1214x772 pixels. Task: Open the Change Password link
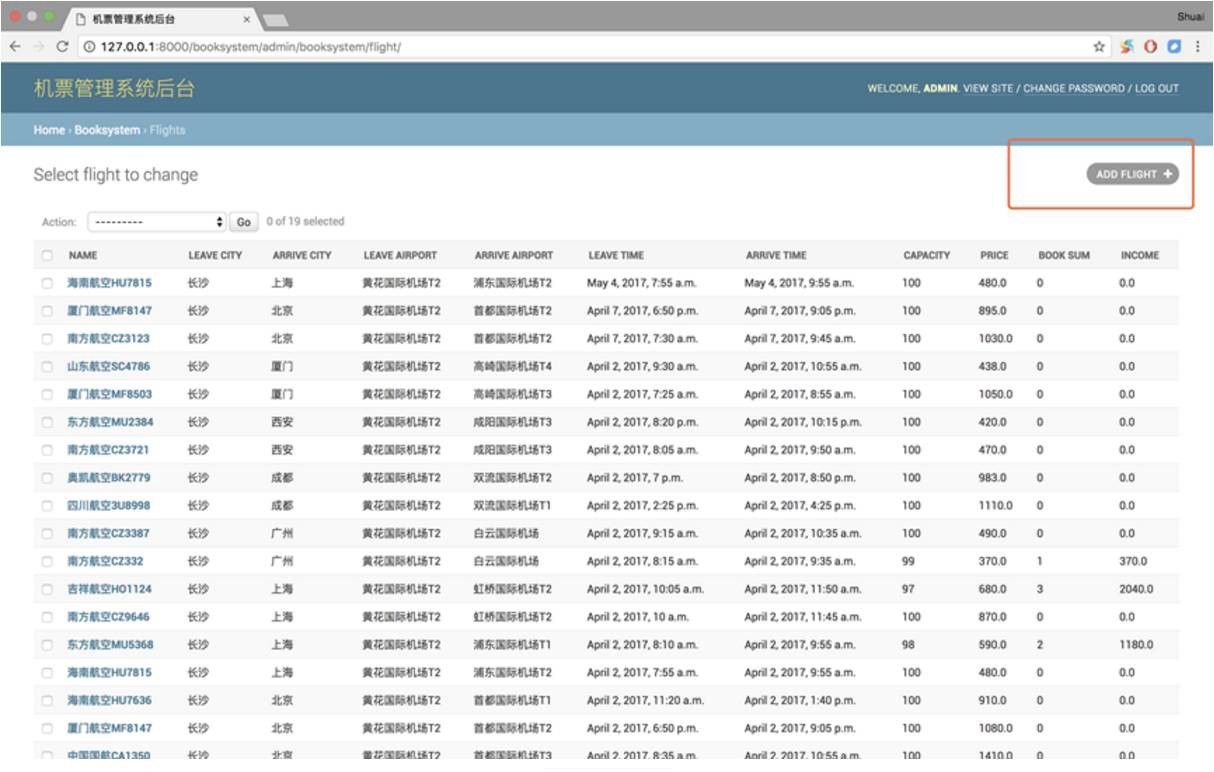click(1074, 89)
